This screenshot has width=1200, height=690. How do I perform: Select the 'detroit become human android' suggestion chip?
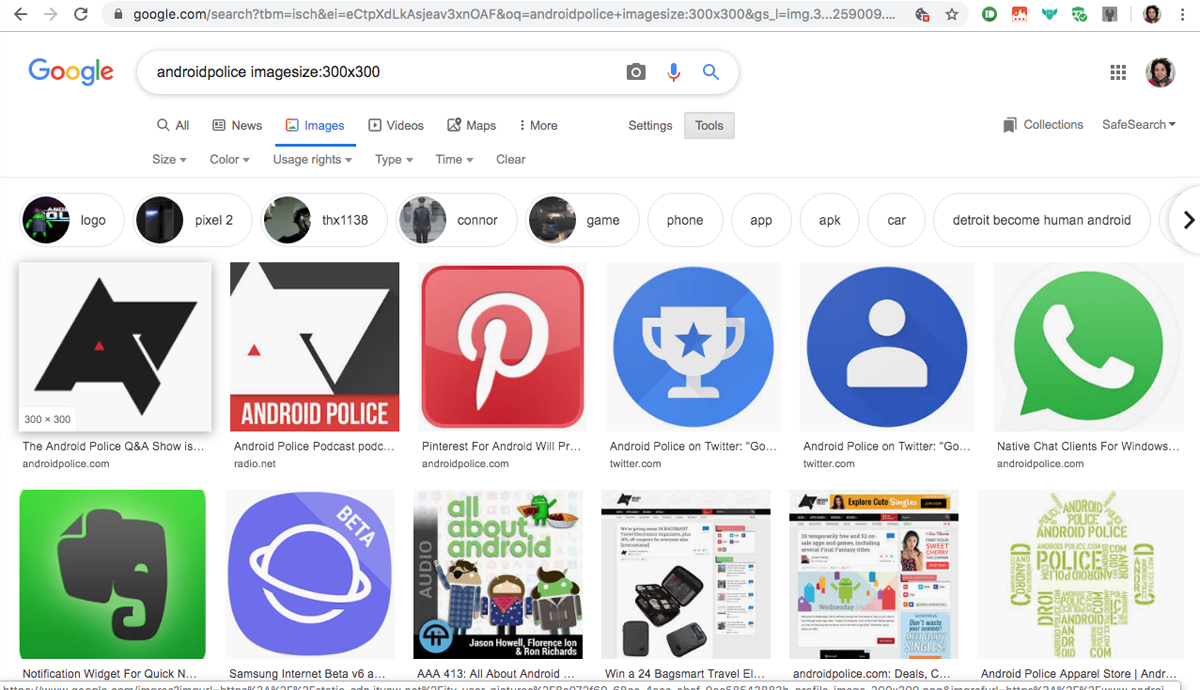[x=1041, y=219]
